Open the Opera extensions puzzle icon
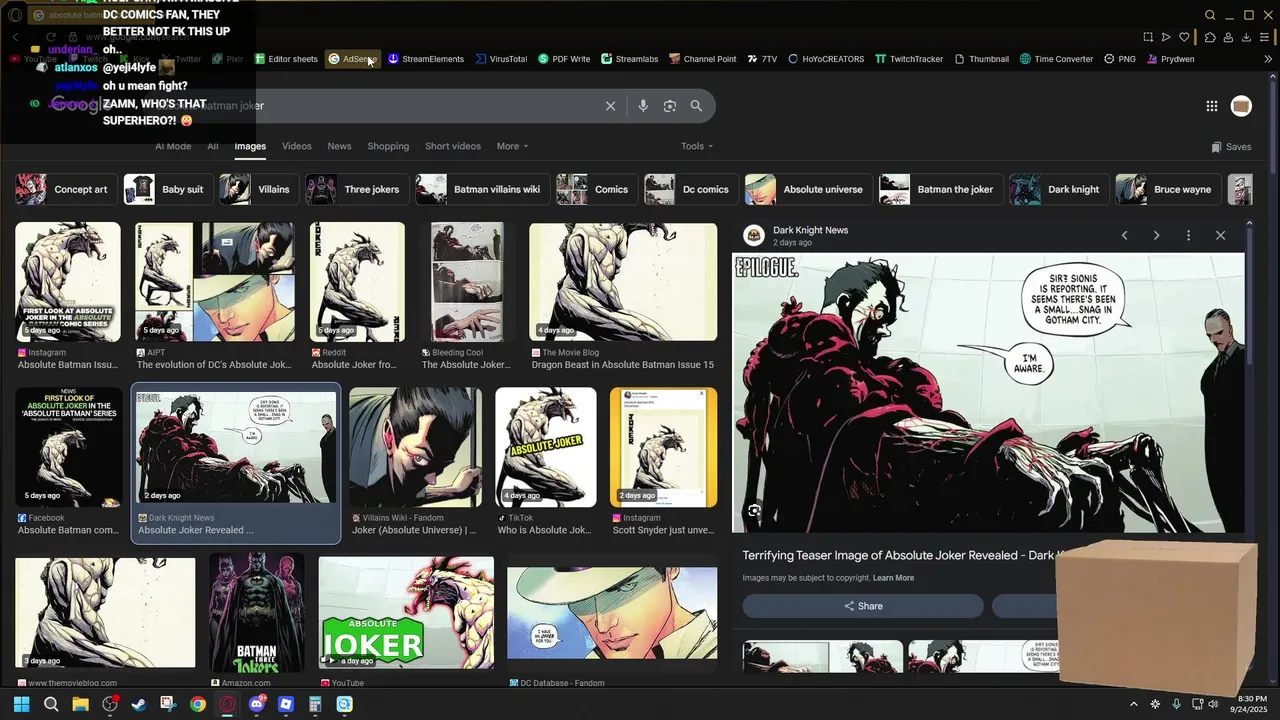This screenshot has height=720, width=1280. [1210, 37]
